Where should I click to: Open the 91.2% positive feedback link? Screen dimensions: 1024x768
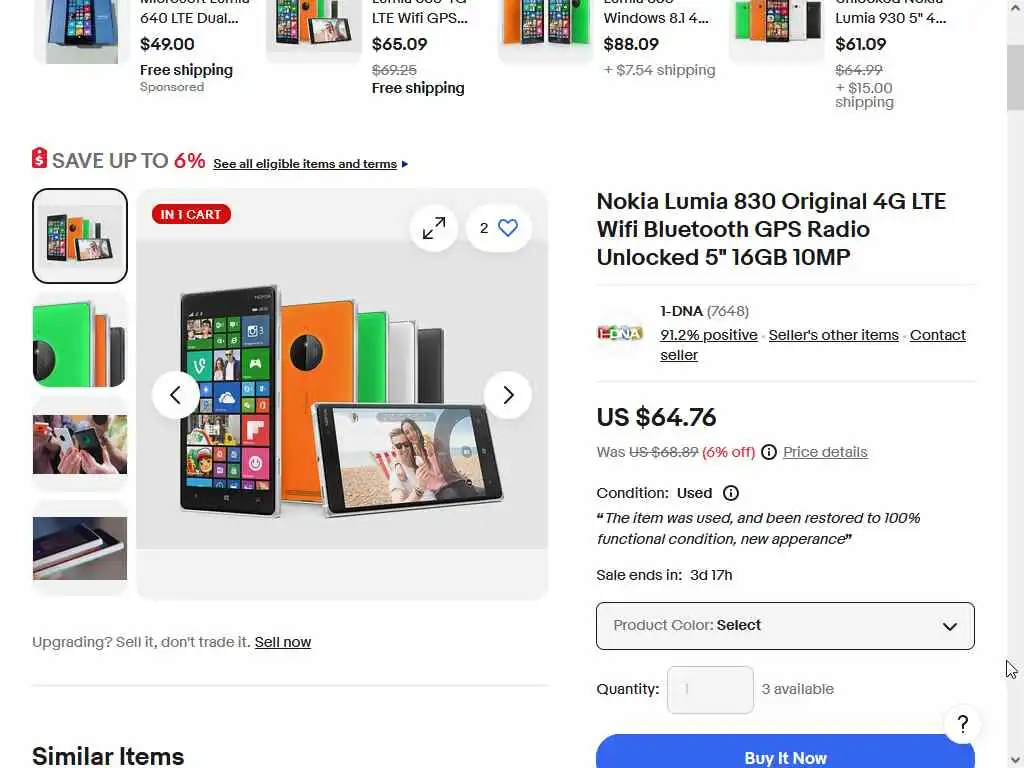708,335
